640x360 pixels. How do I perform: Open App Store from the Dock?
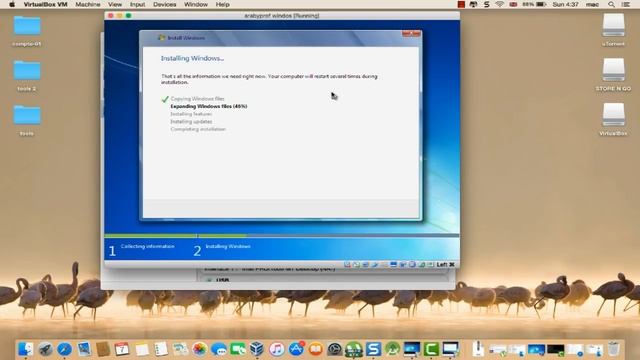[x=296, y=349]
